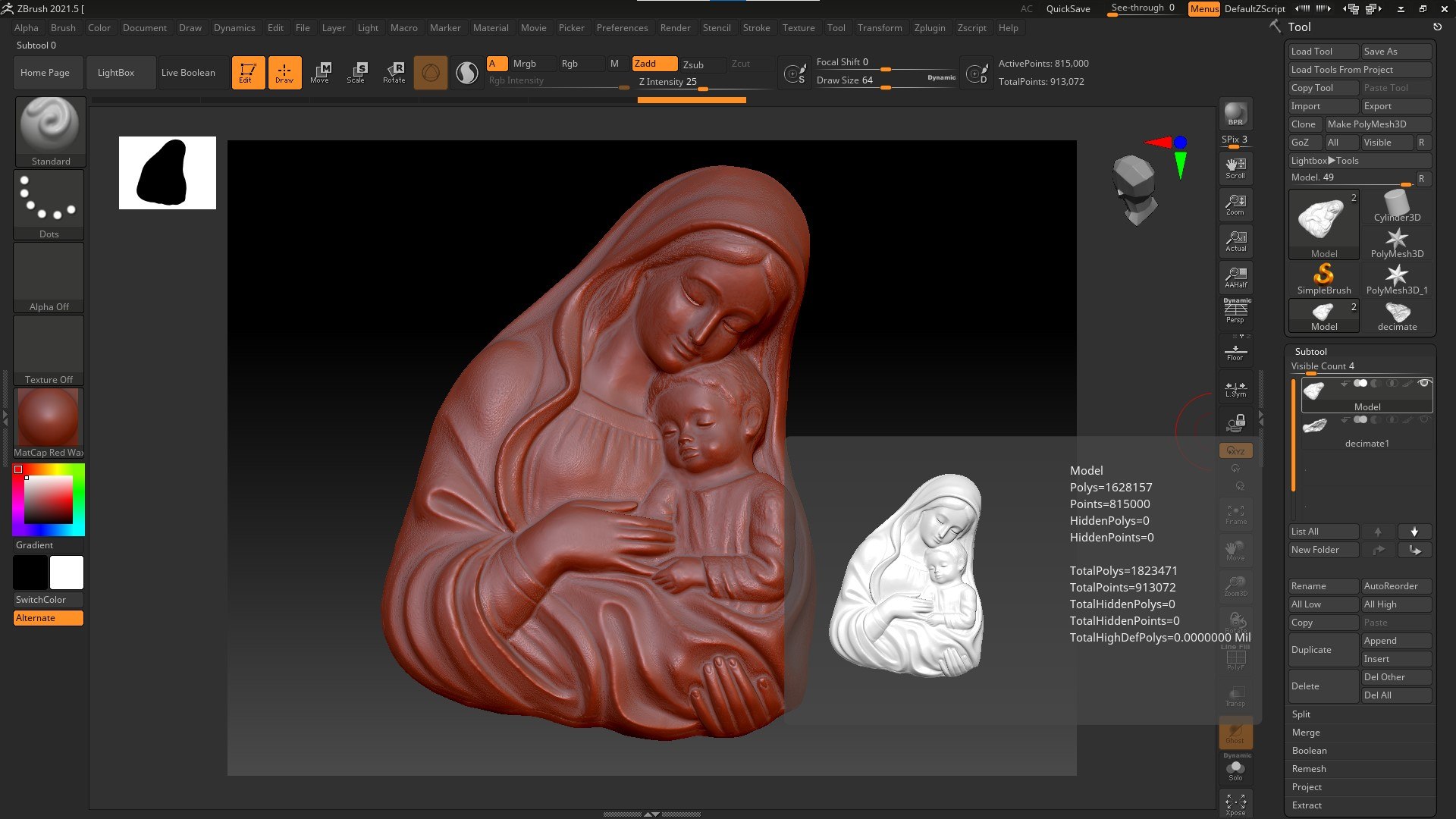Activate the Draw mode button

(x=284, y=73)
